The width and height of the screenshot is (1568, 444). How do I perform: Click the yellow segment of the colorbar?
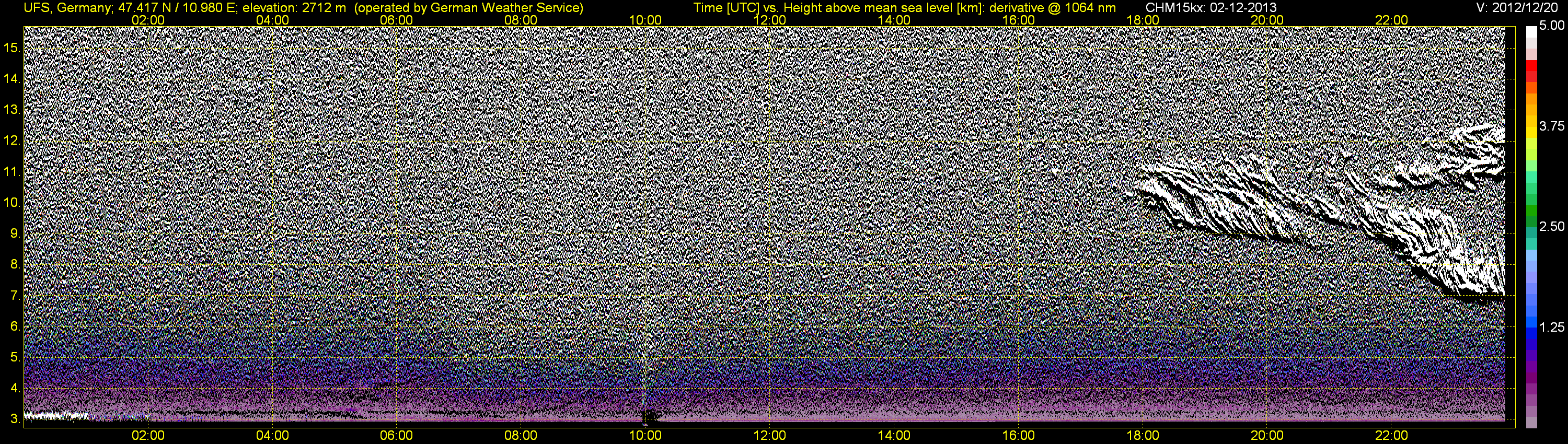(x=1531, y=134)
